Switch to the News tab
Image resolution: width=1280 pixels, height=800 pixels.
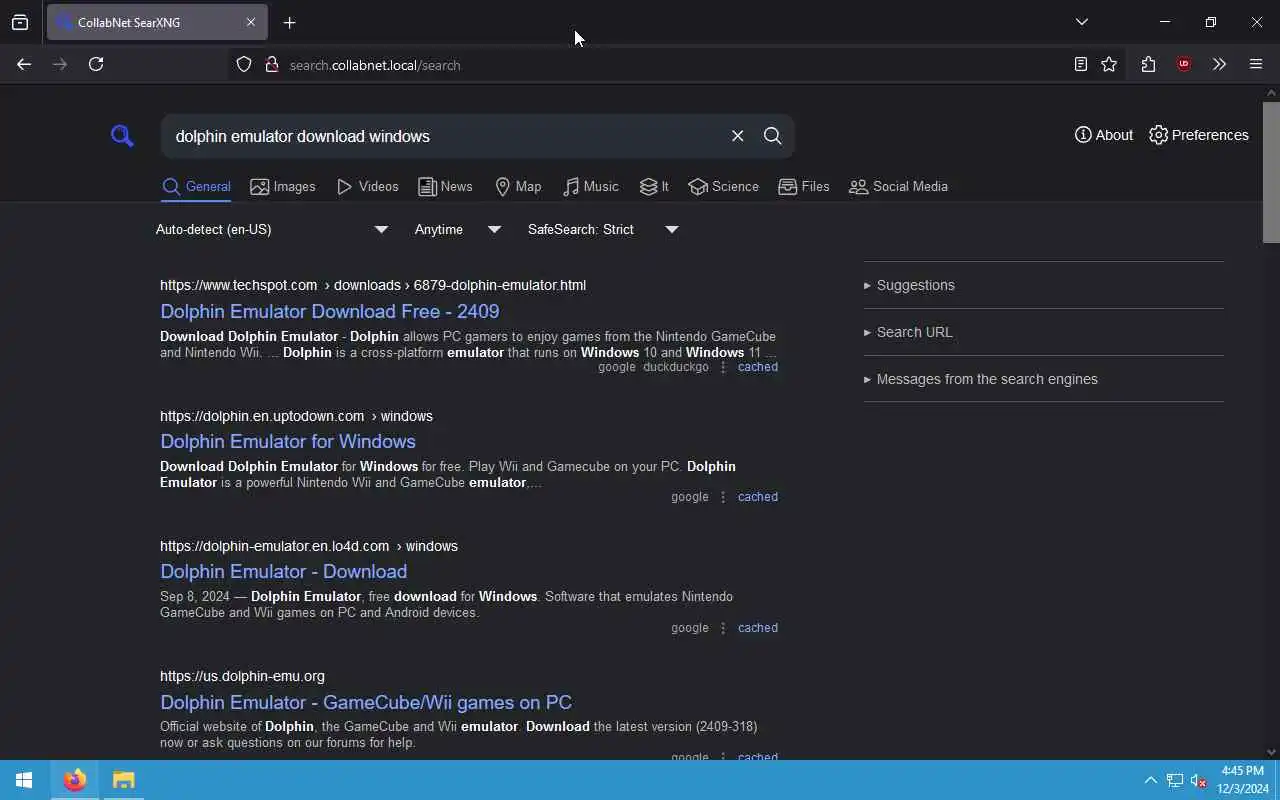445,187
